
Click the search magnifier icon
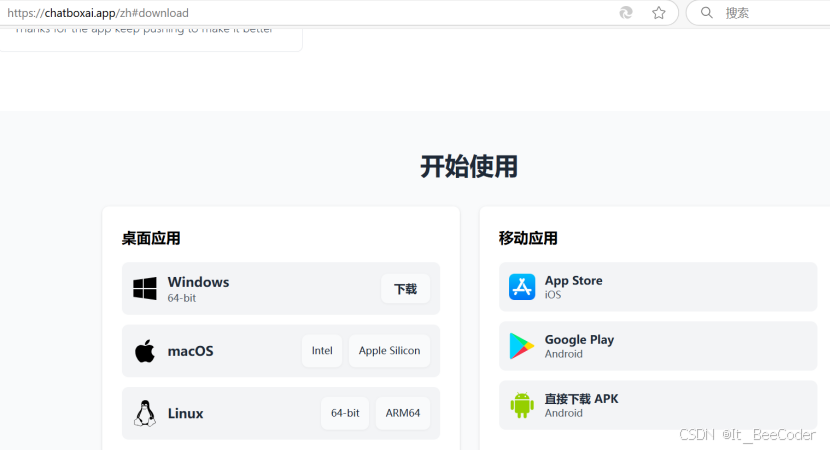706,13
